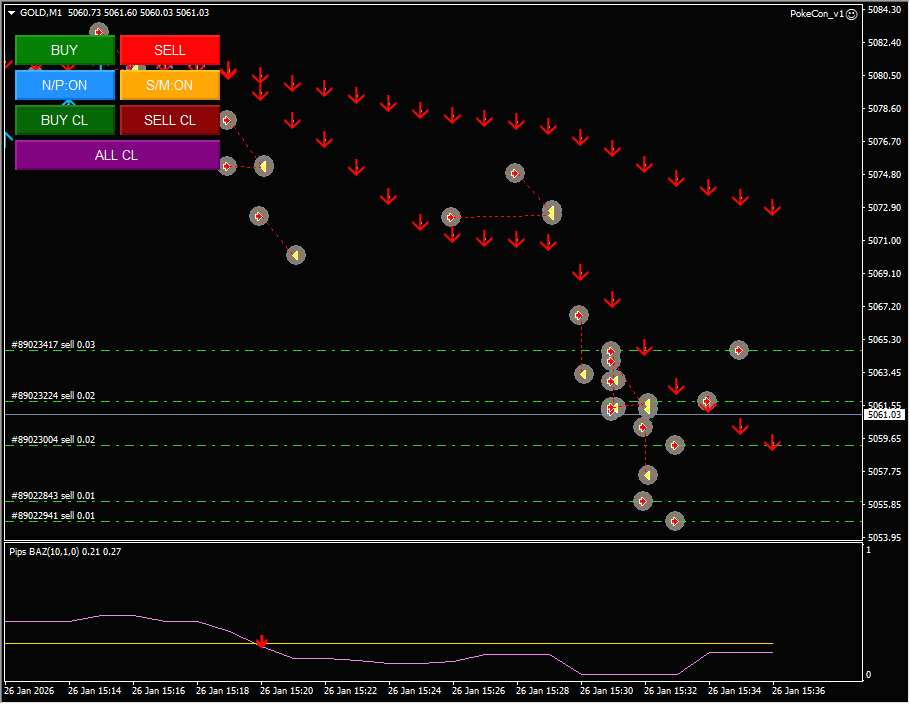Click the Pips BAZ(10,1,0) indicator label

[x=65, y=552]
